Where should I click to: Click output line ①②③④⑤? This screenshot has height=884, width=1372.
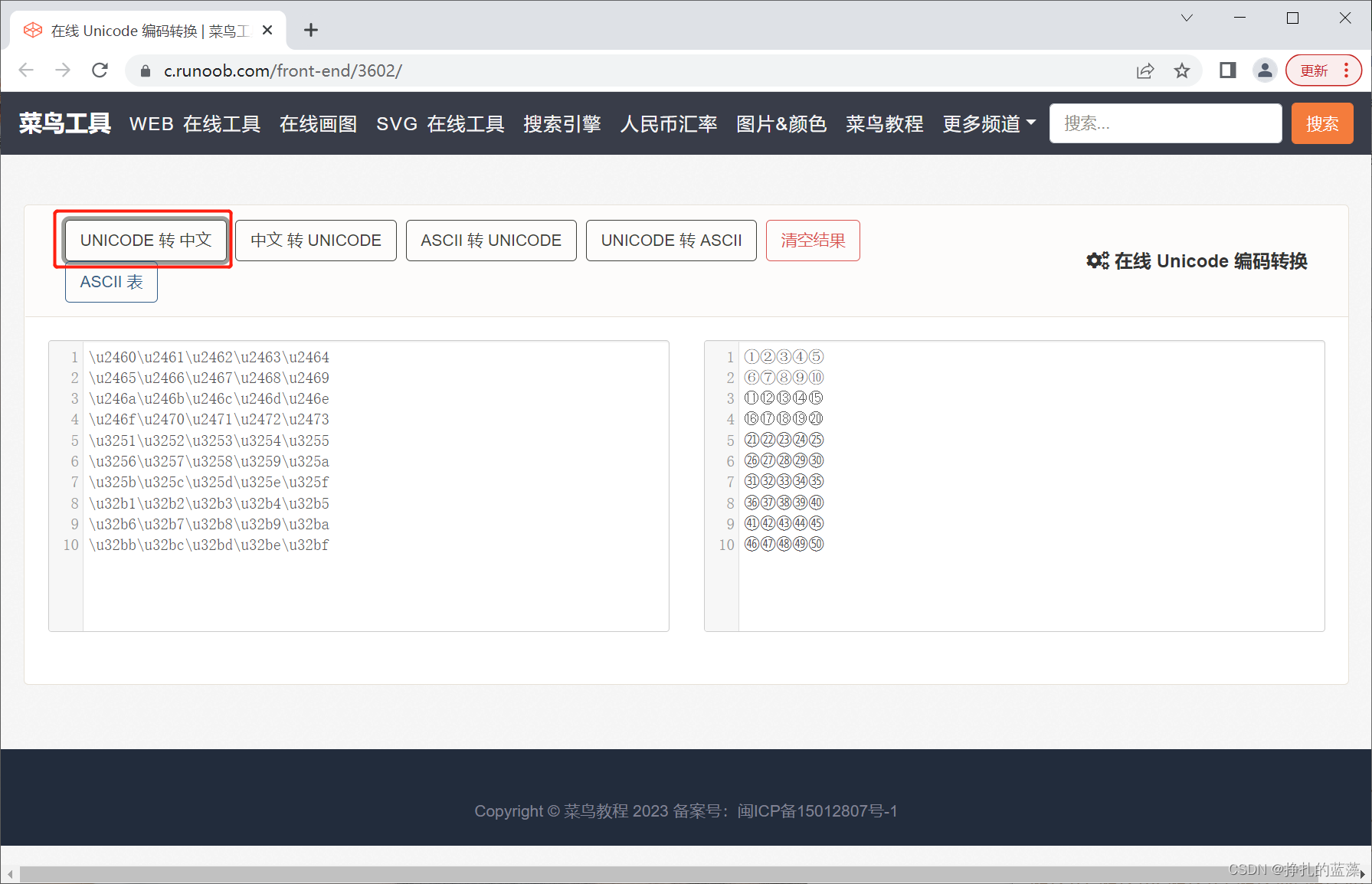pos(784,357)
